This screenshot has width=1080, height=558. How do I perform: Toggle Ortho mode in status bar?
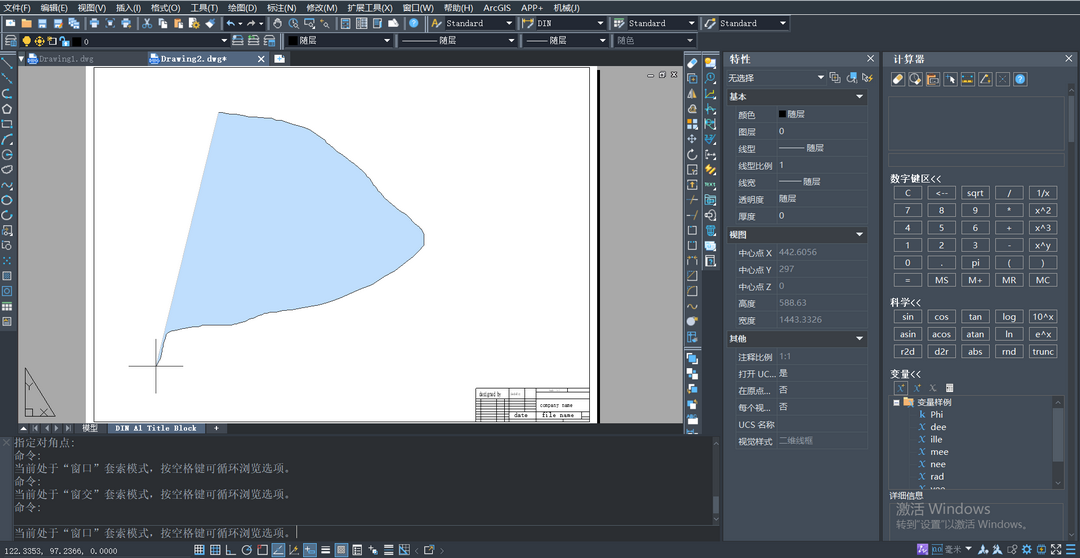tap(230, 550)
